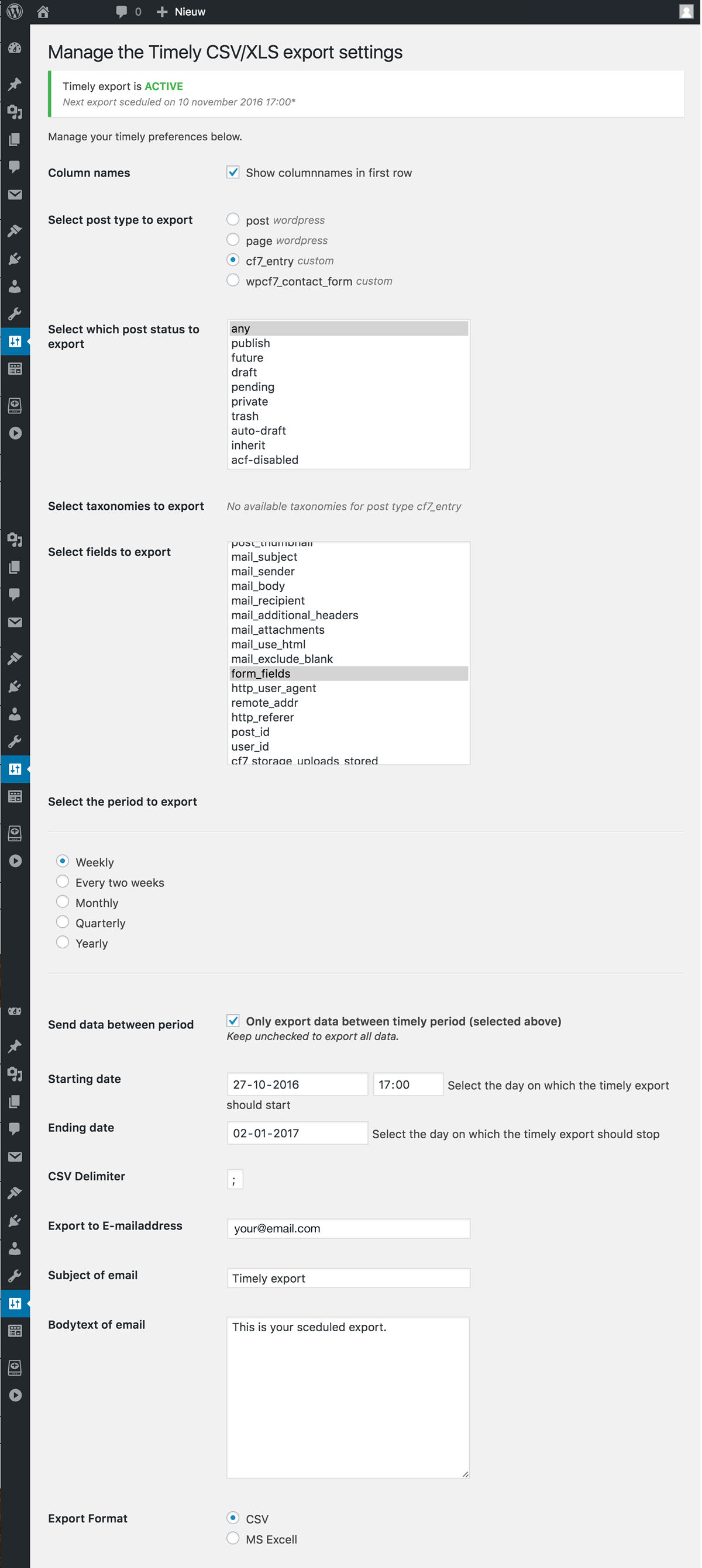Click the user avatar in admin bar

click(686, 12)
